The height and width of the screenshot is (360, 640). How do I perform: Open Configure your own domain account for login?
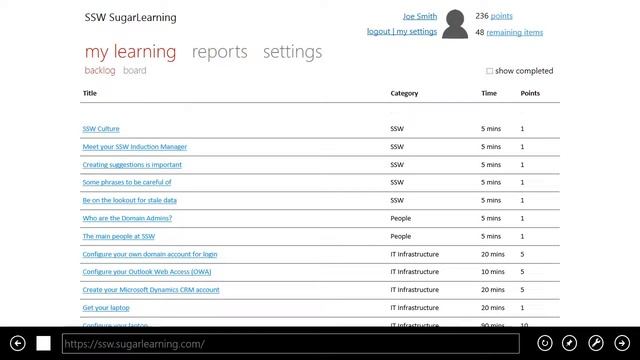coord(150,254)
